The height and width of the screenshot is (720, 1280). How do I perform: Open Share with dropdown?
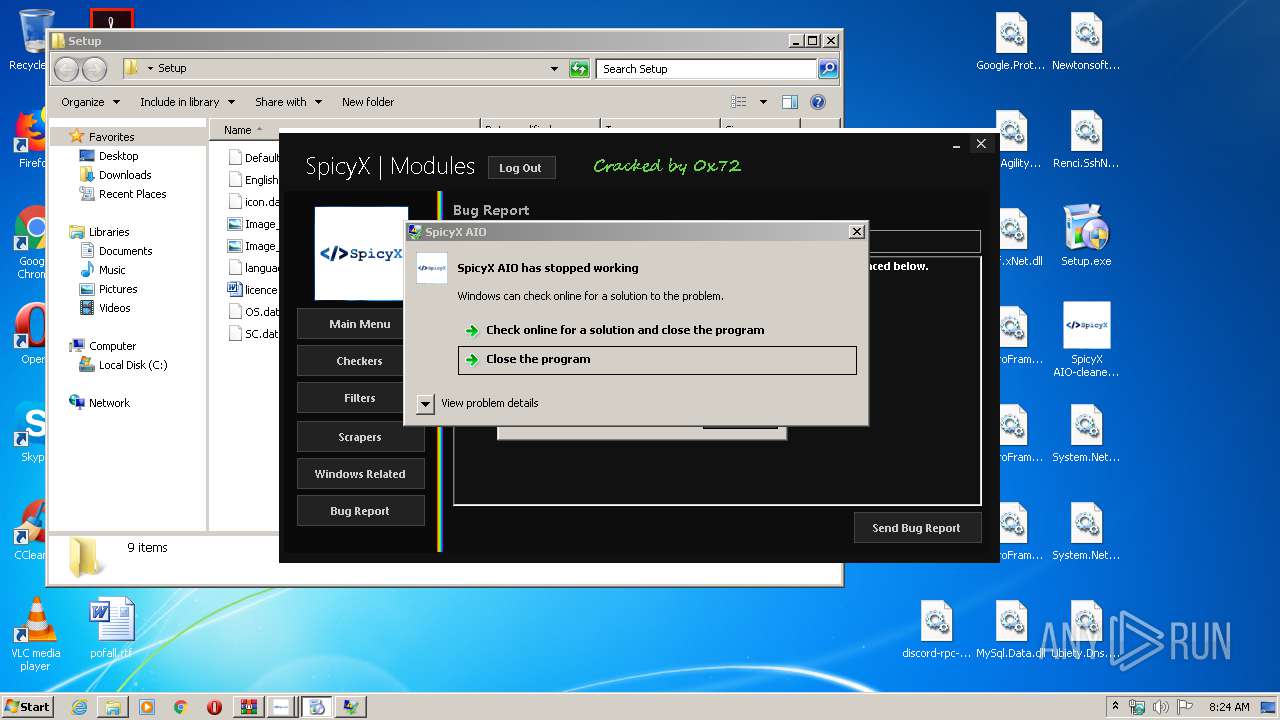click(x=288, y=102)
